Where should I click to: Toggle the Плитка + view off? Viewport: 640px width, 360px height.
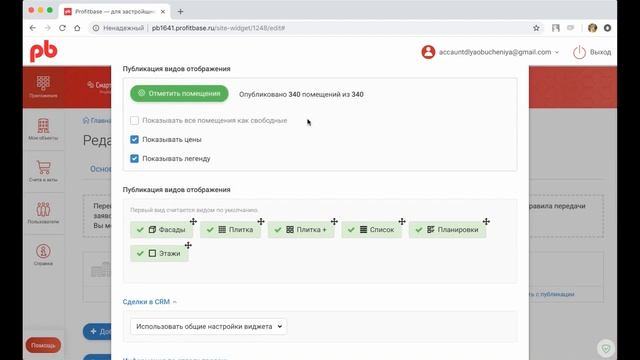(x=301, y=230)
